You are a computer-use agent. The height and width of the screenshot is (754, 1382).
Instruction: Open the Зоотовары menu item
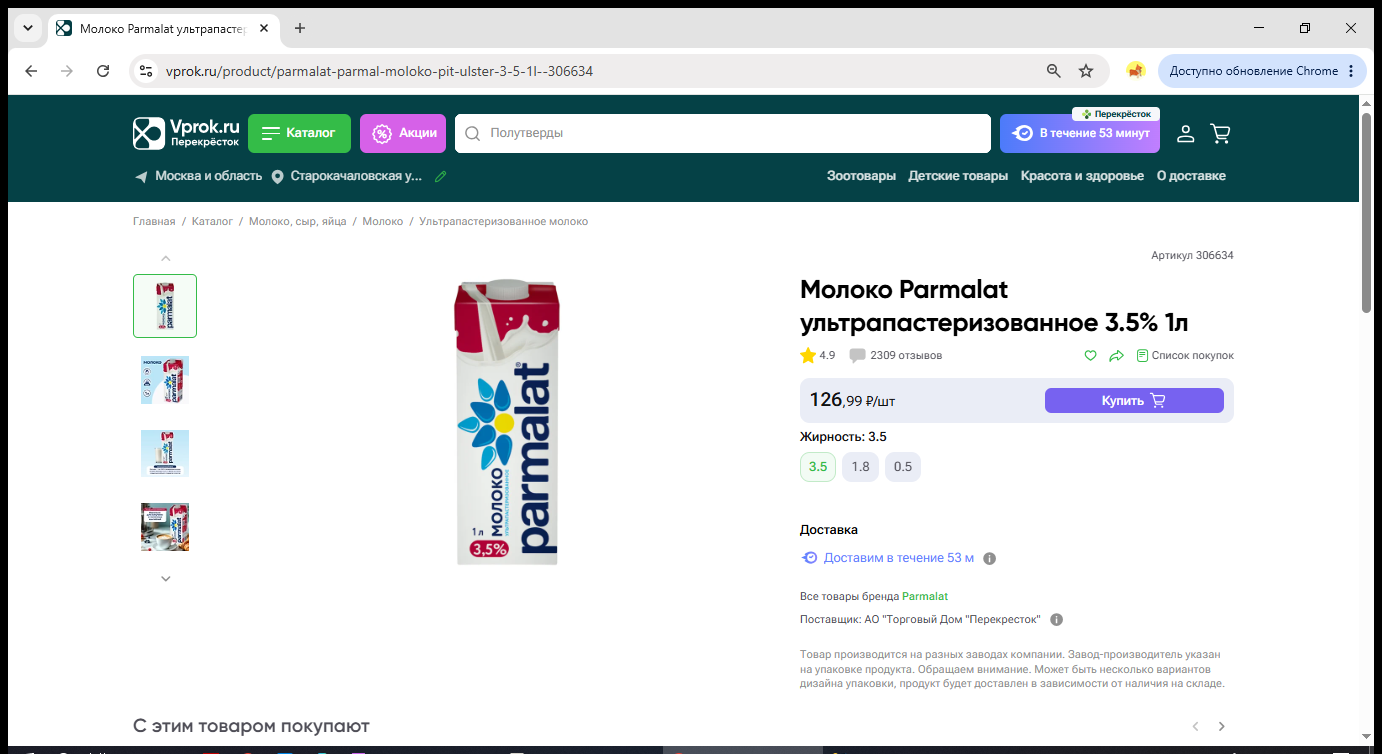(861, 176)
